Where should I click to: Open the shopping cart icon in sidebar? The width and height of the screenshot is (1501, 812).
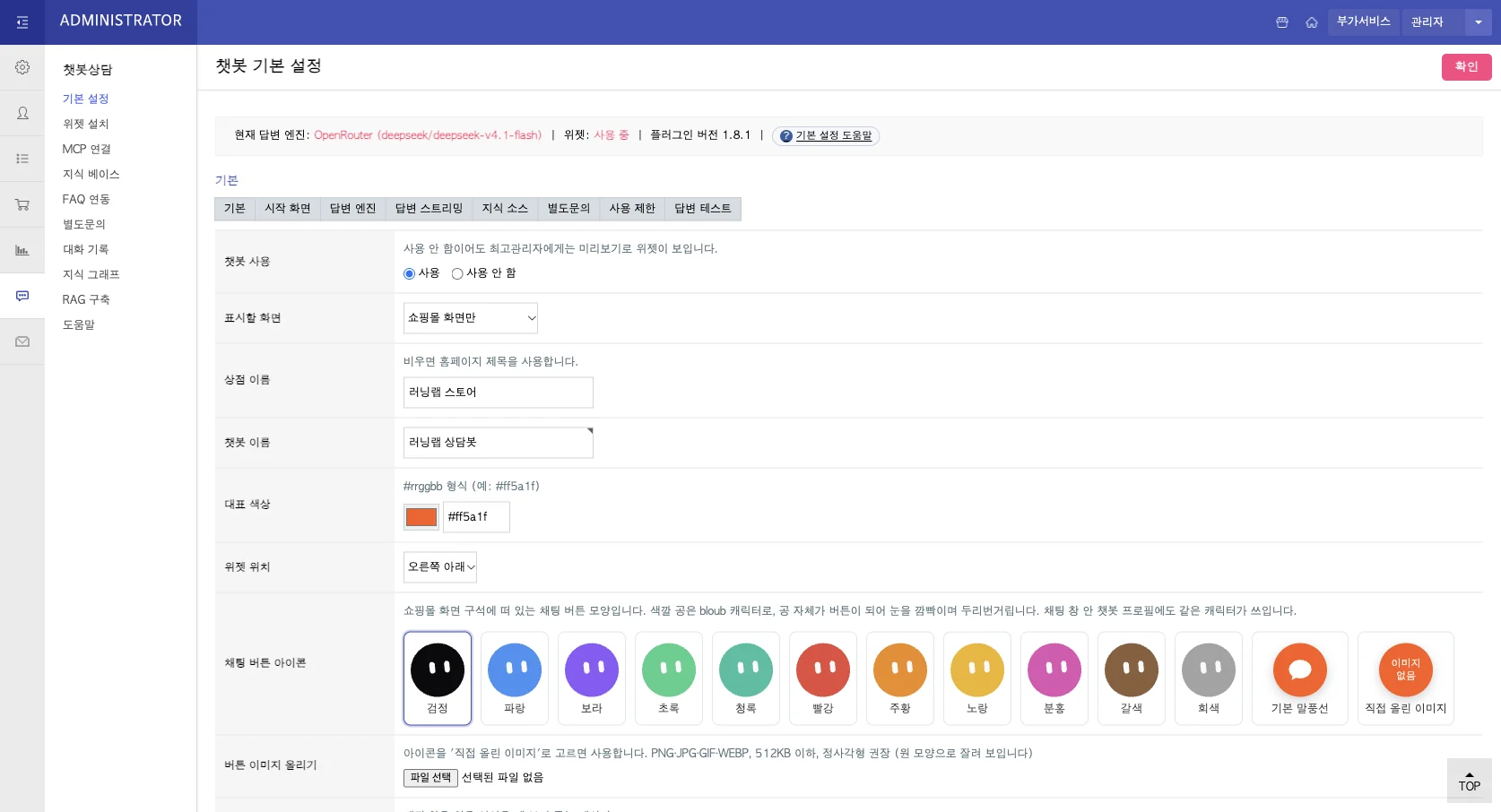[22, 204]
